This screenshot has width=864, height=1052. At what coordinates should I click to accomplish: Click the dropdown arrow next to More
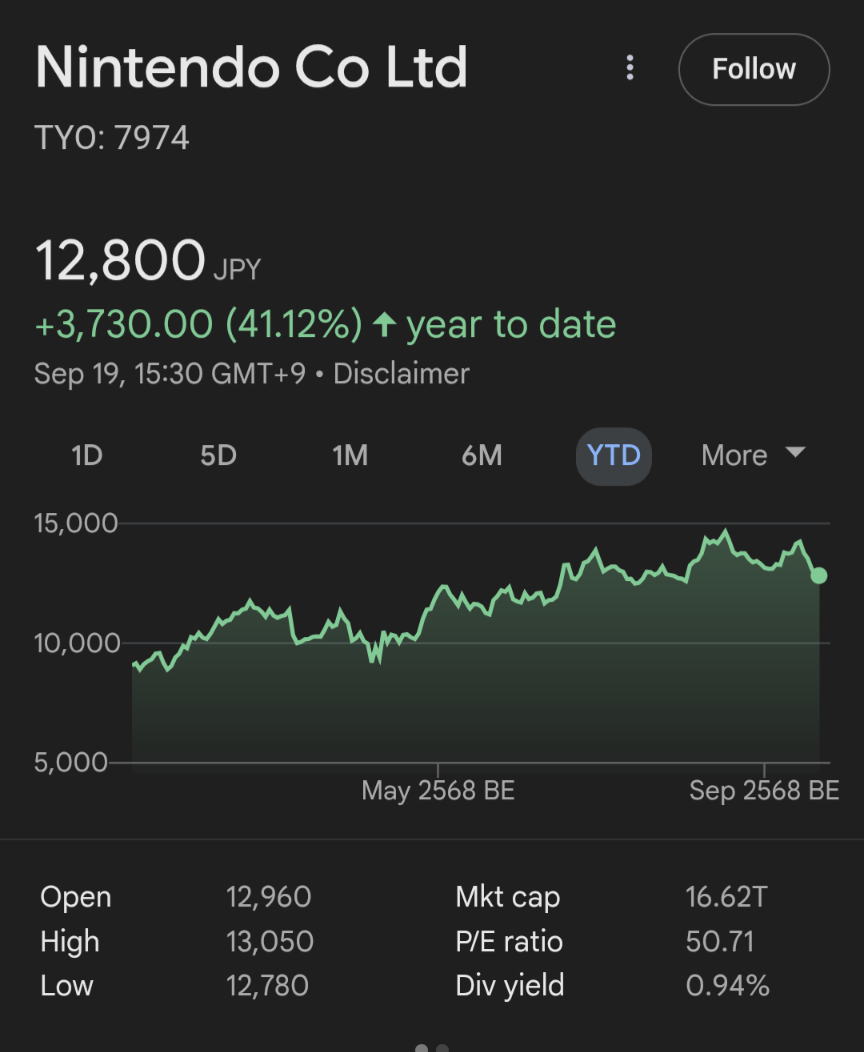pos(796,452)
